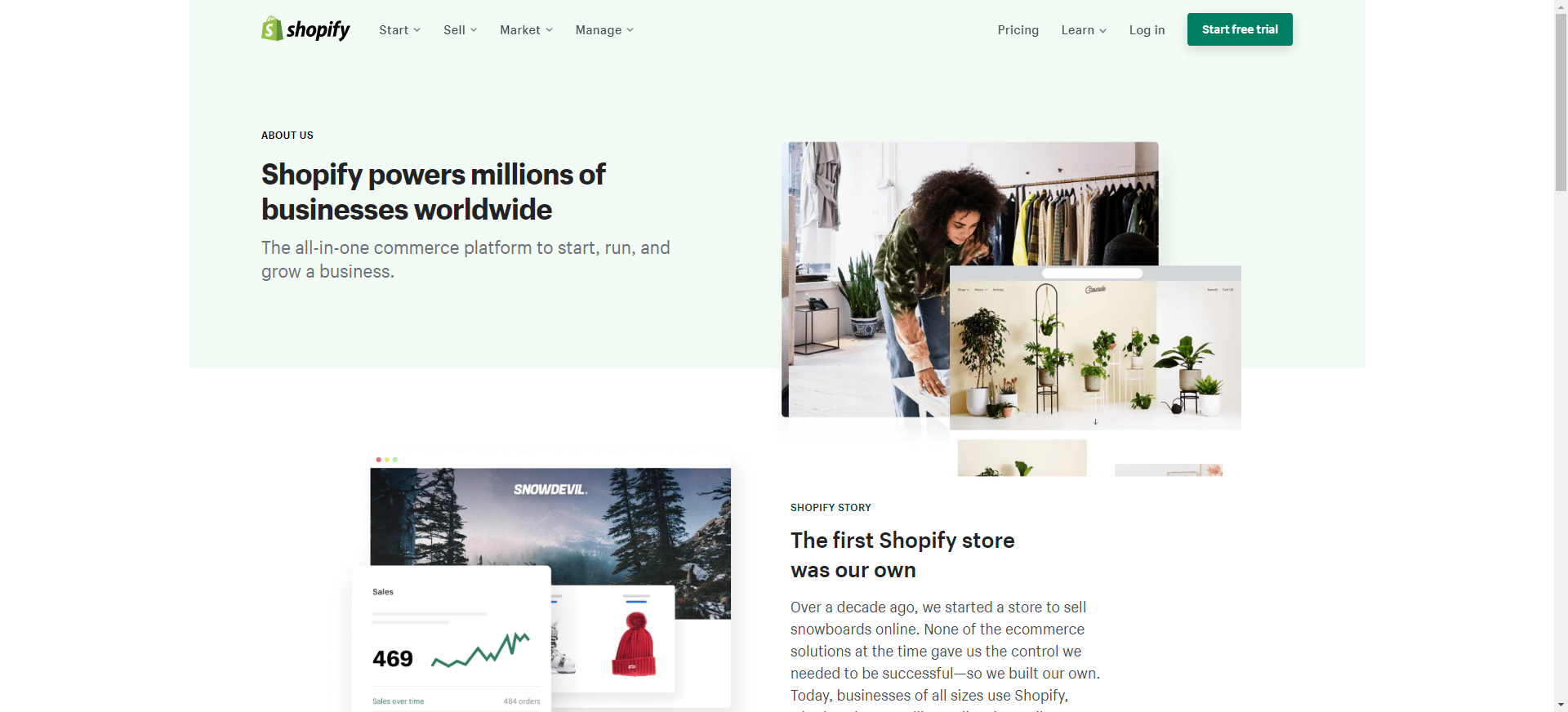Viewport: 1568px width, 712px height.
Task: Click the red window dot on Snowdevil mockup
Action: pos(378,460)
